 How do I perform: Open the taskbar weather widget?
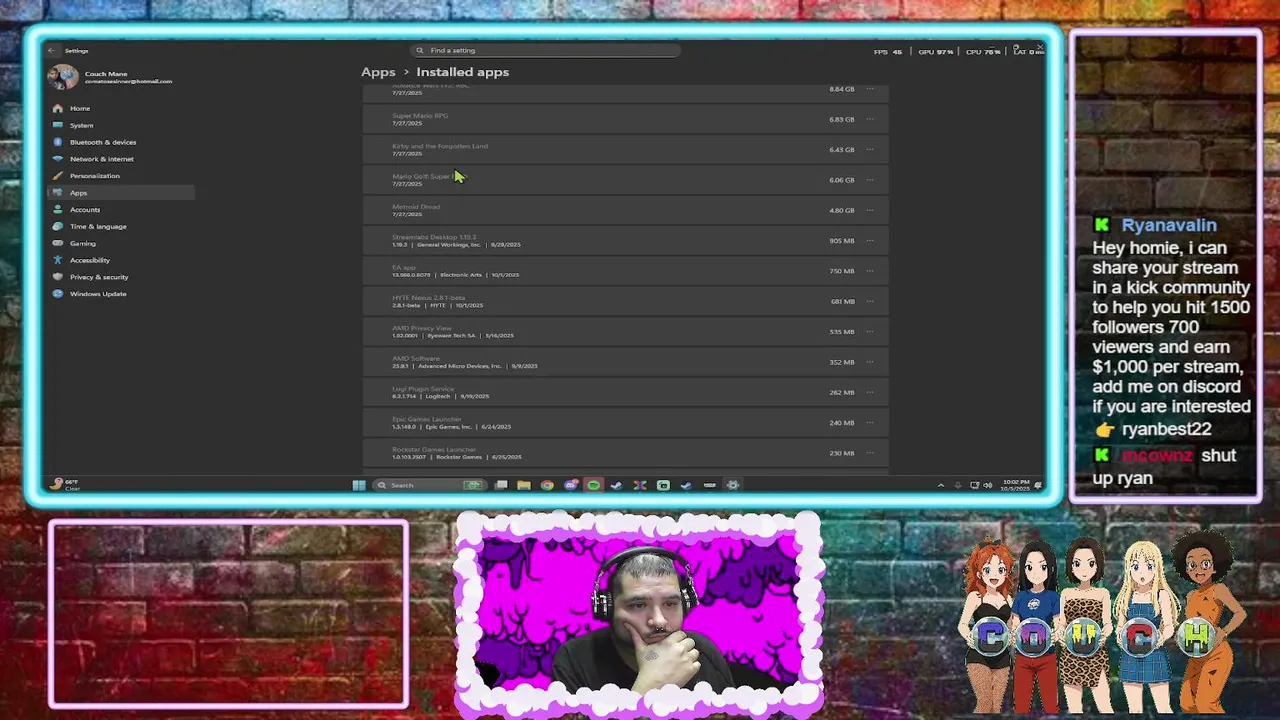click(x=65, y=485)
